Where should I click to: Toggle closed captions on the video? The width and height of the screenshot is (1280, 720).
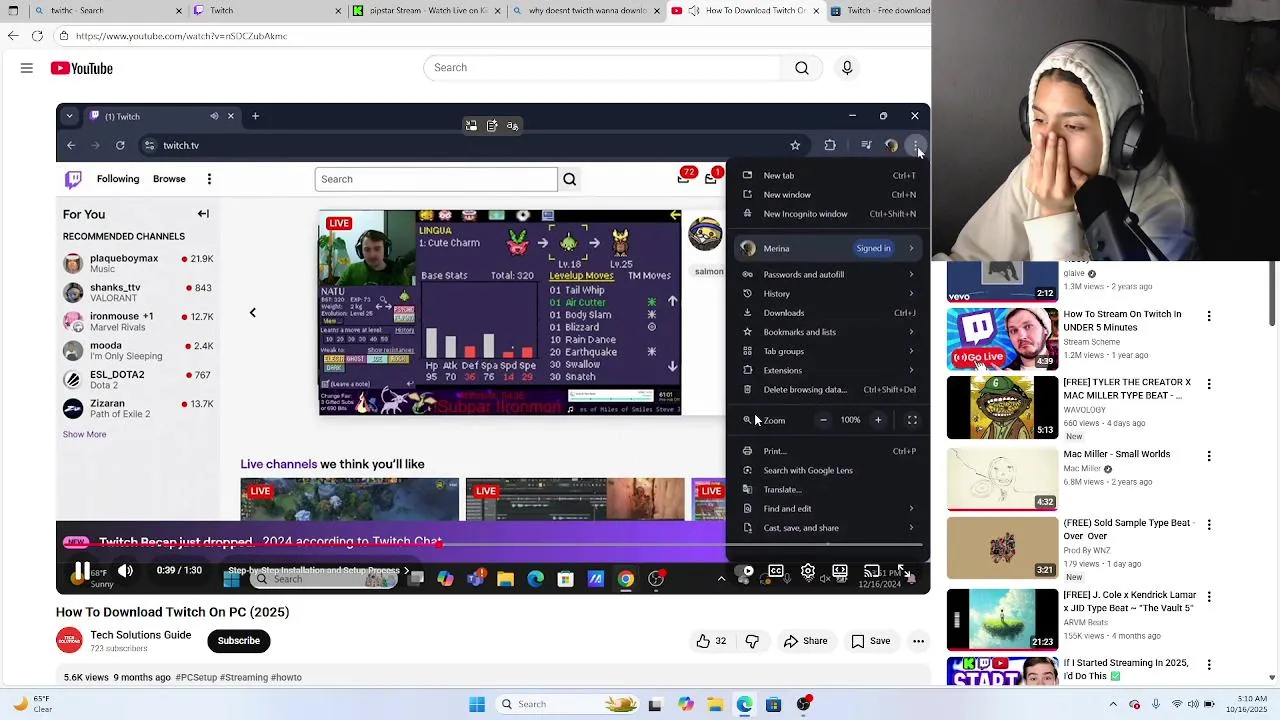pyautogui.click(x=776, y=571)
